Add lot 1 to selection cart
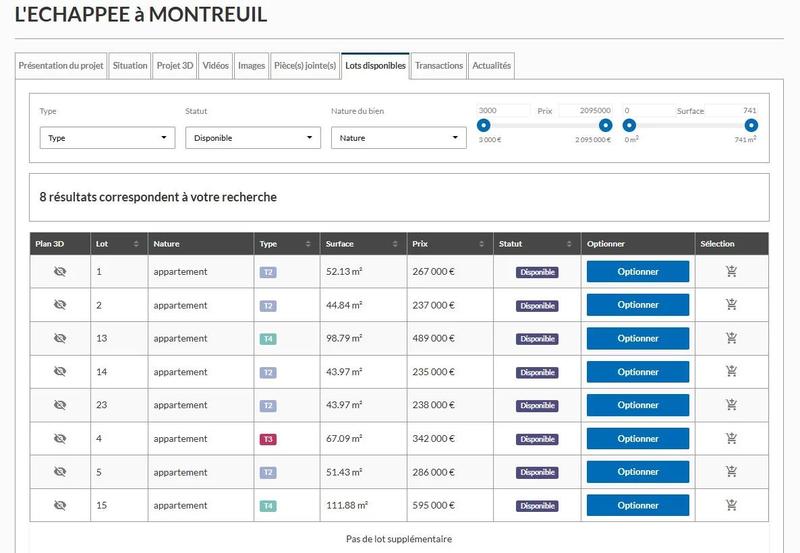Viewport: 800px width, 553px height. pyautogui.click(x=731, y=272)
